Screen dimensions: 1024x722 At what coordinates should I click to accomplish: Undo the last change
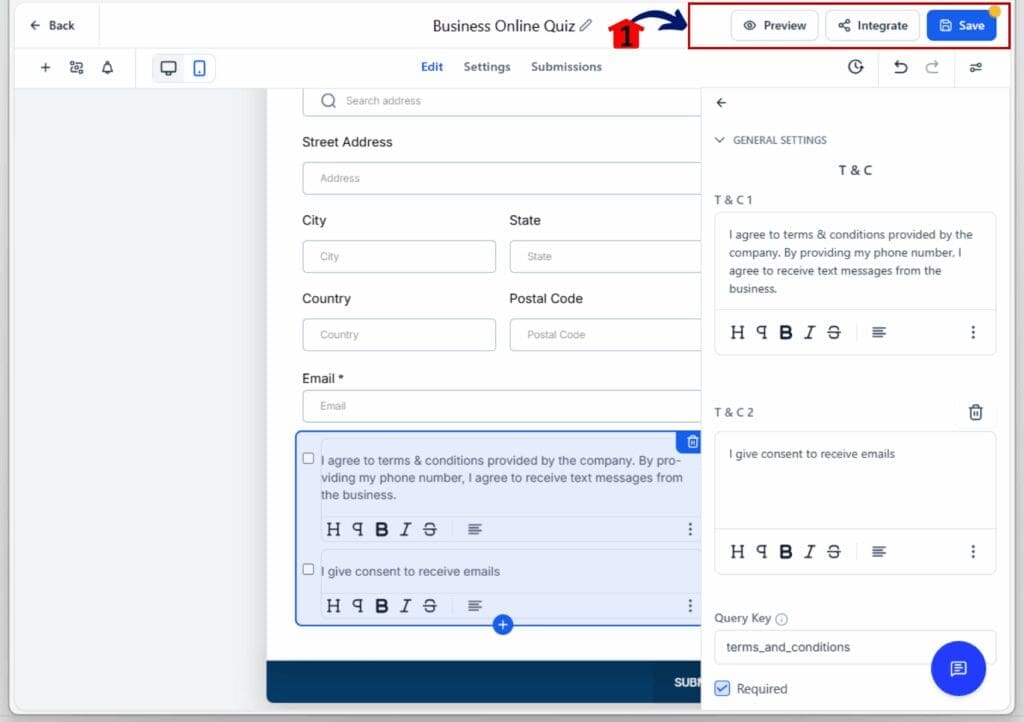pos(900,67)
